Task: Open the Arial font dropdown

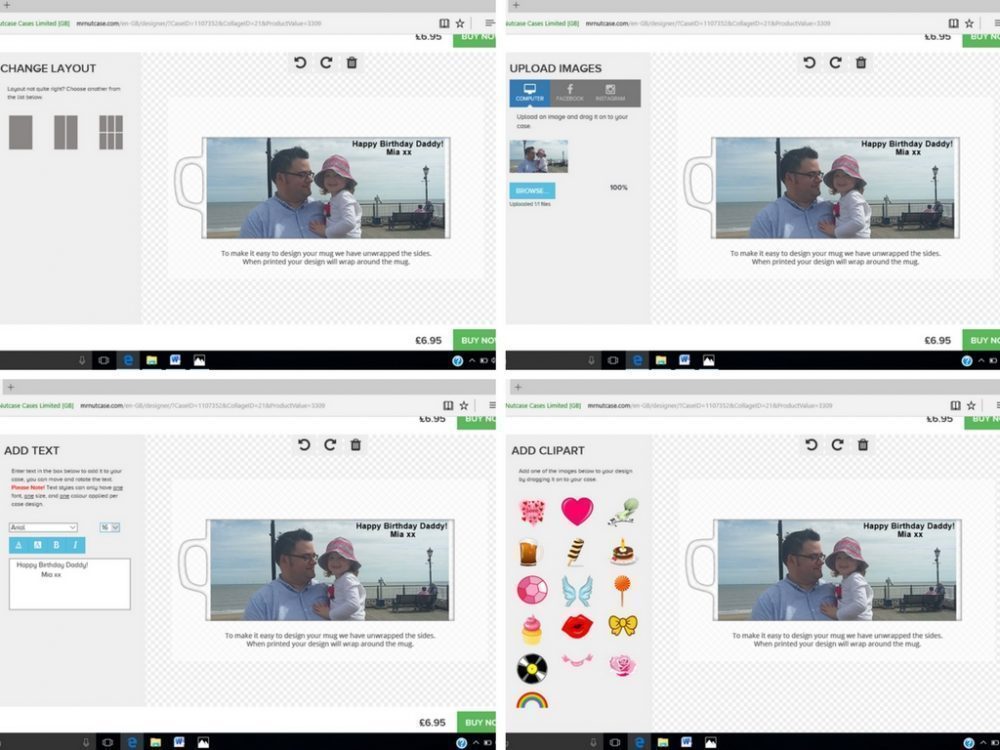Action: [43, 527]
